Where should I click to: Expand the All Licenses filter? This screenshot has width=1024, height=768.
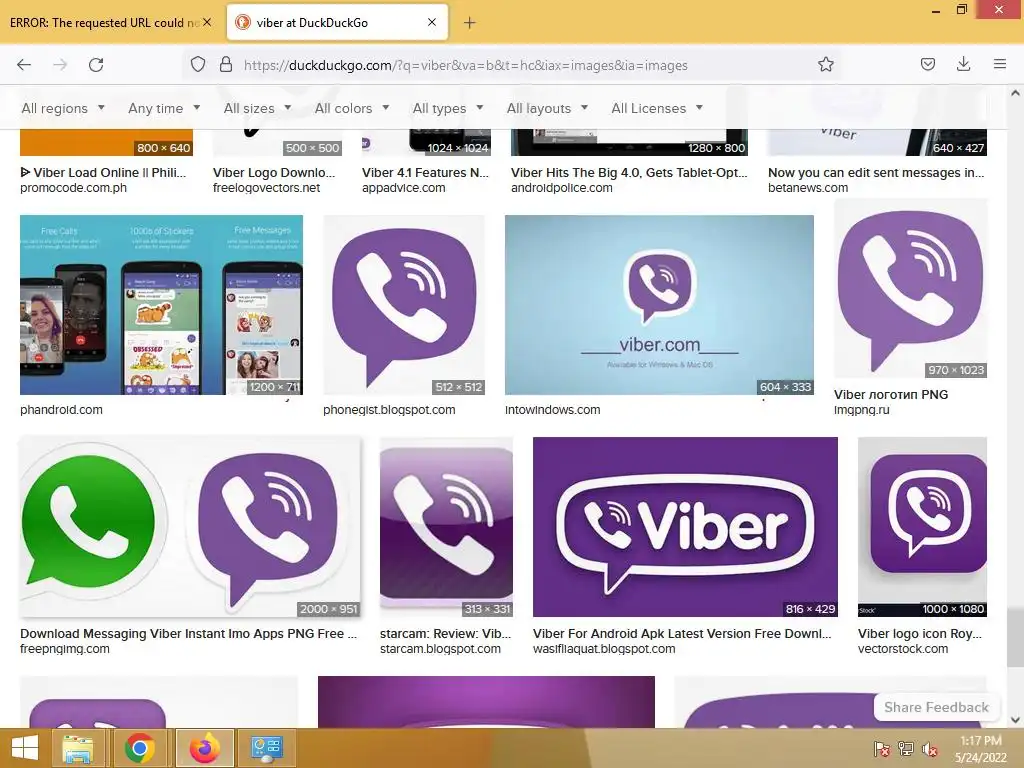click(657, 108)
